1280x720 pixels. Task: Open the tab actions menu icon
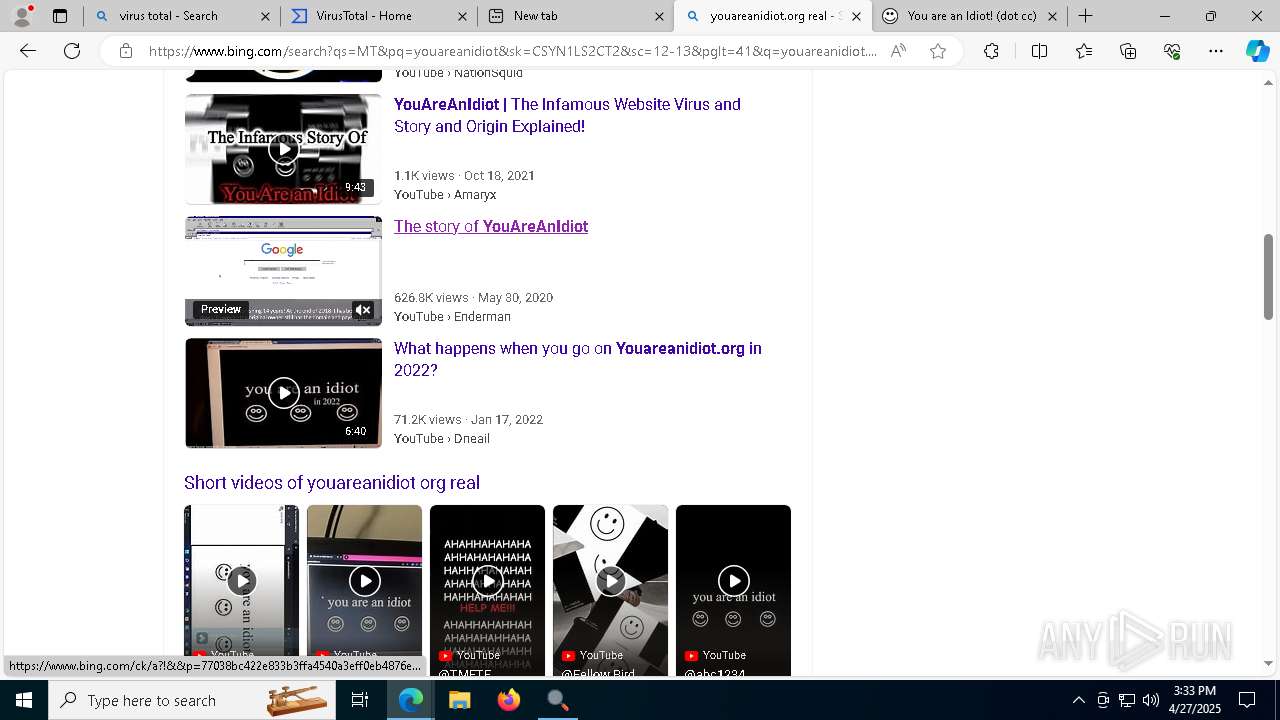(60, 16)
